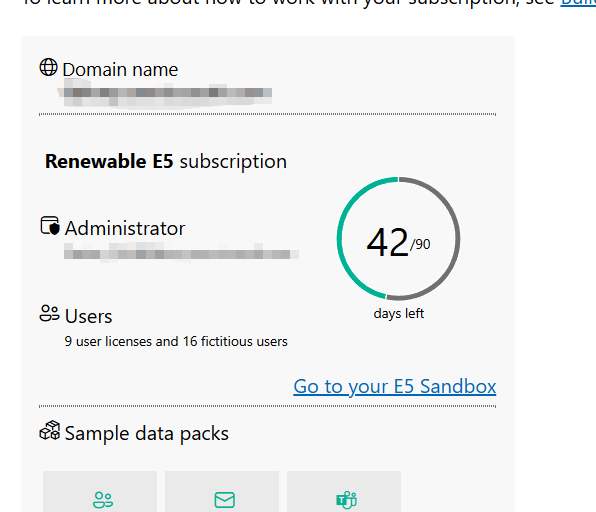The width and height of the screenshot is (596, 512).
Task: Click the globe icon beside Domain name
Action: coord(49,67)
